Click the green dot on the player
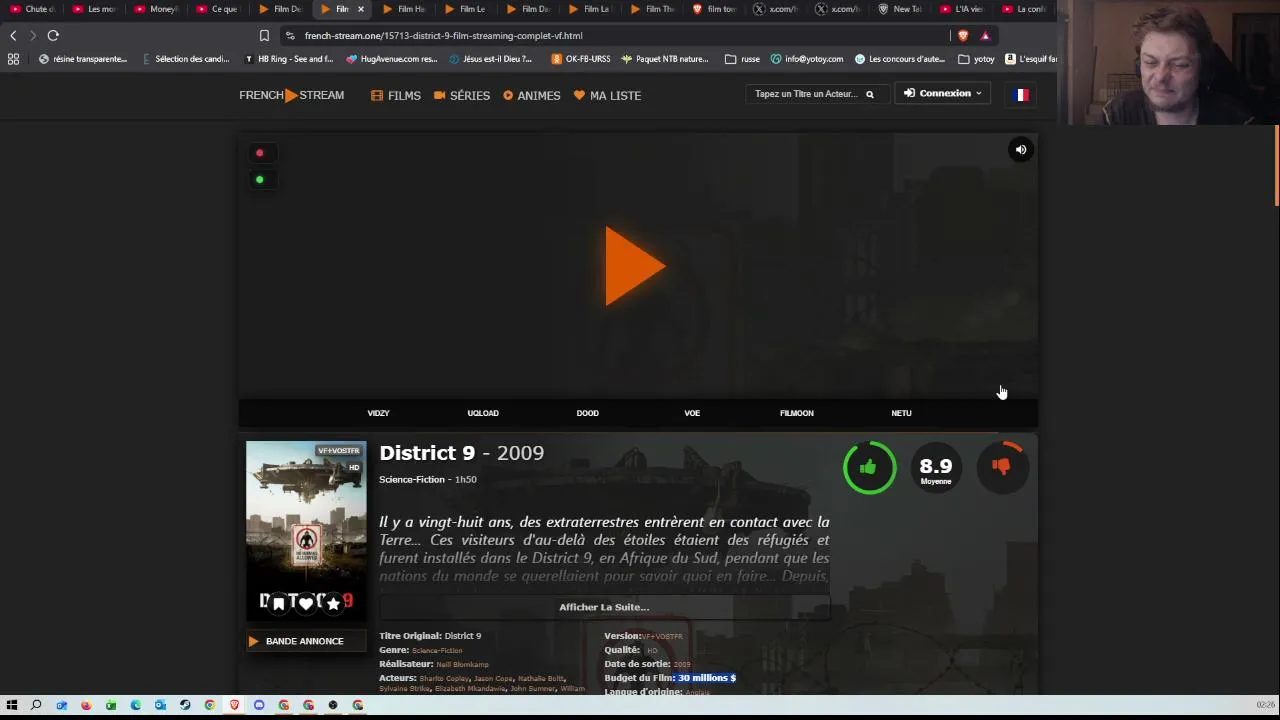The width and height of the screenshot is (1280, 720). [x=260, y=180]
